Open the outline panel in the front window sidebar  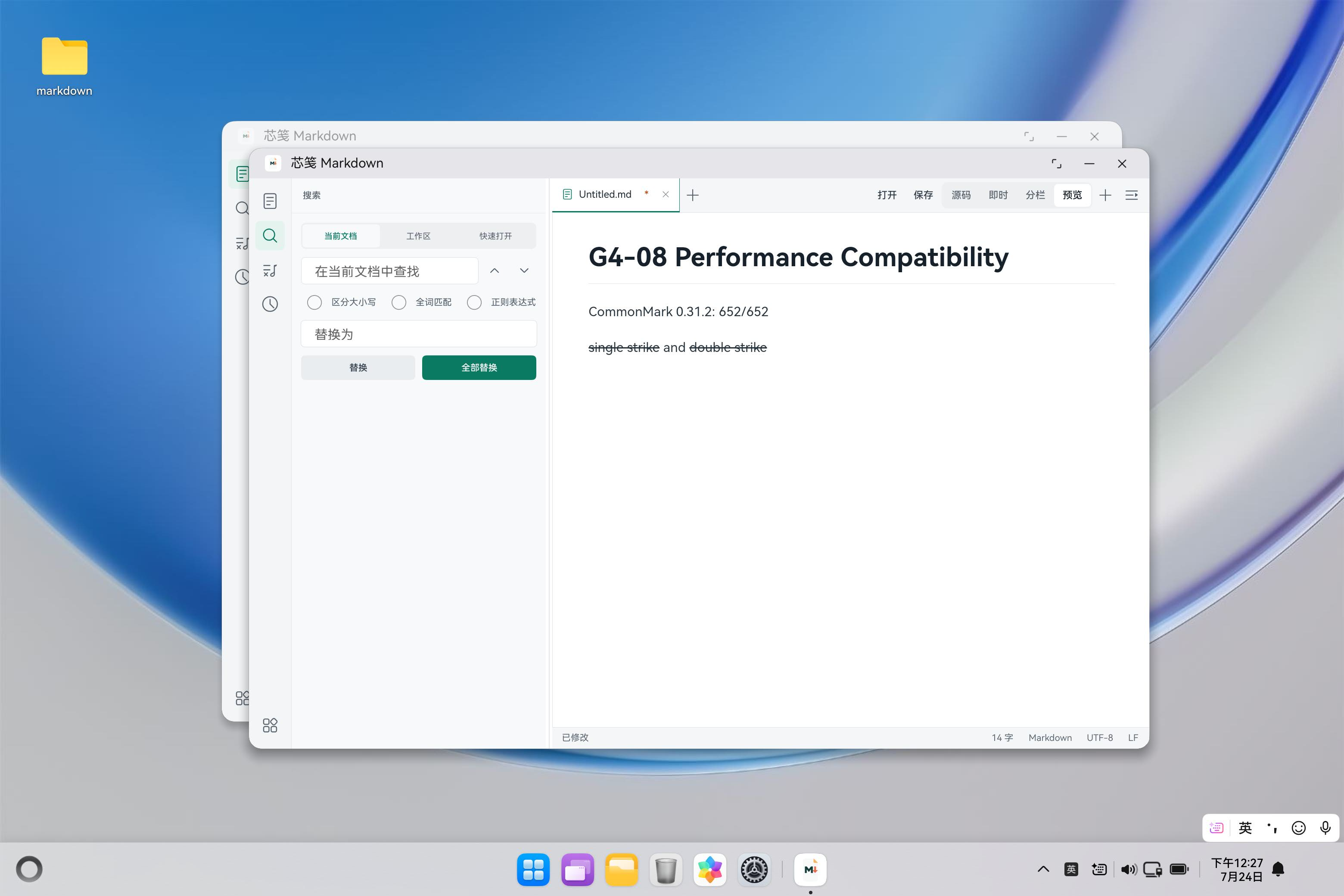click(270, 270)
